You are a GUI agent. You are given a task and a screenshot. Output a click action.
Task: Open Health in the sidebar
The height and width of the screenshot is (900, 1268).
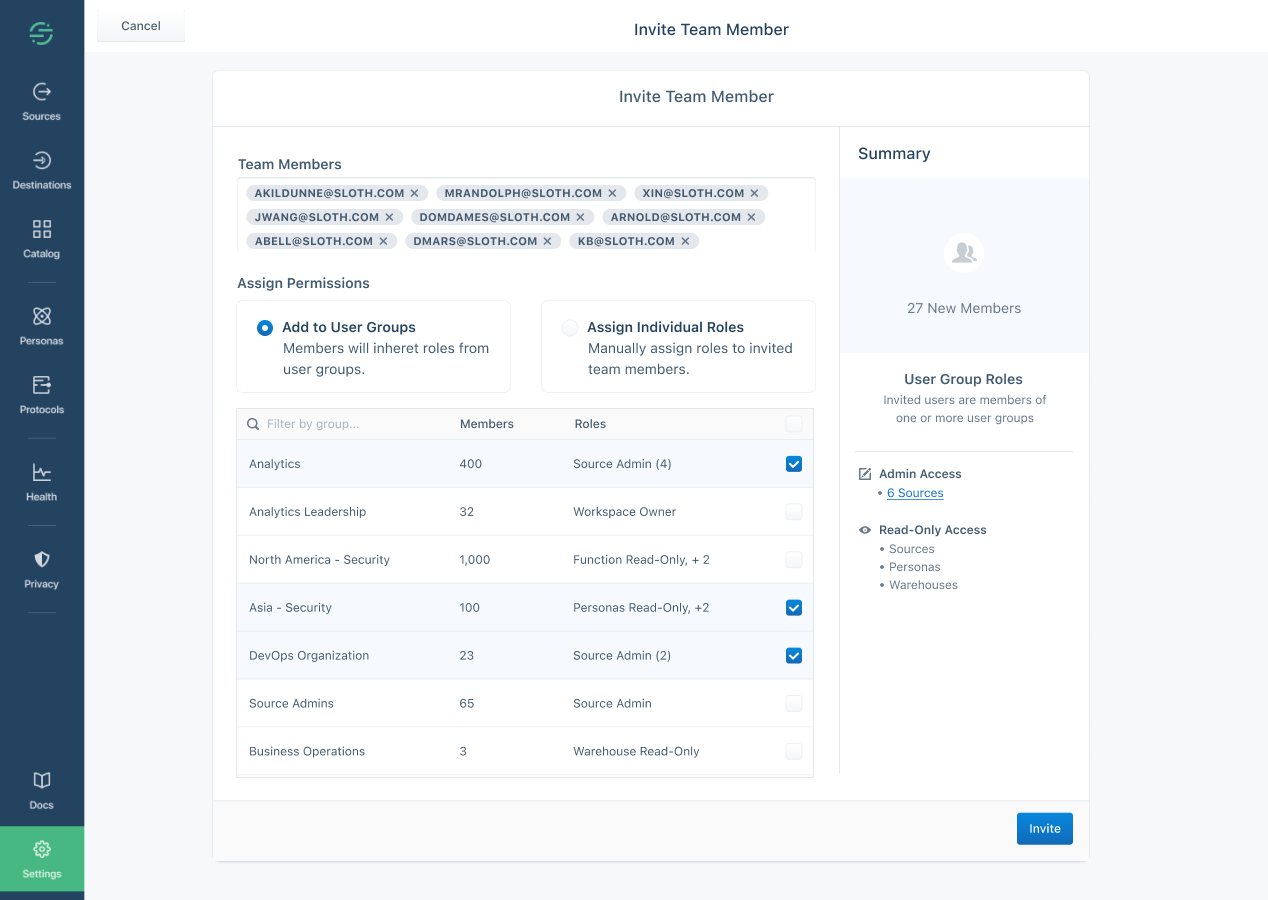(42, 483)
